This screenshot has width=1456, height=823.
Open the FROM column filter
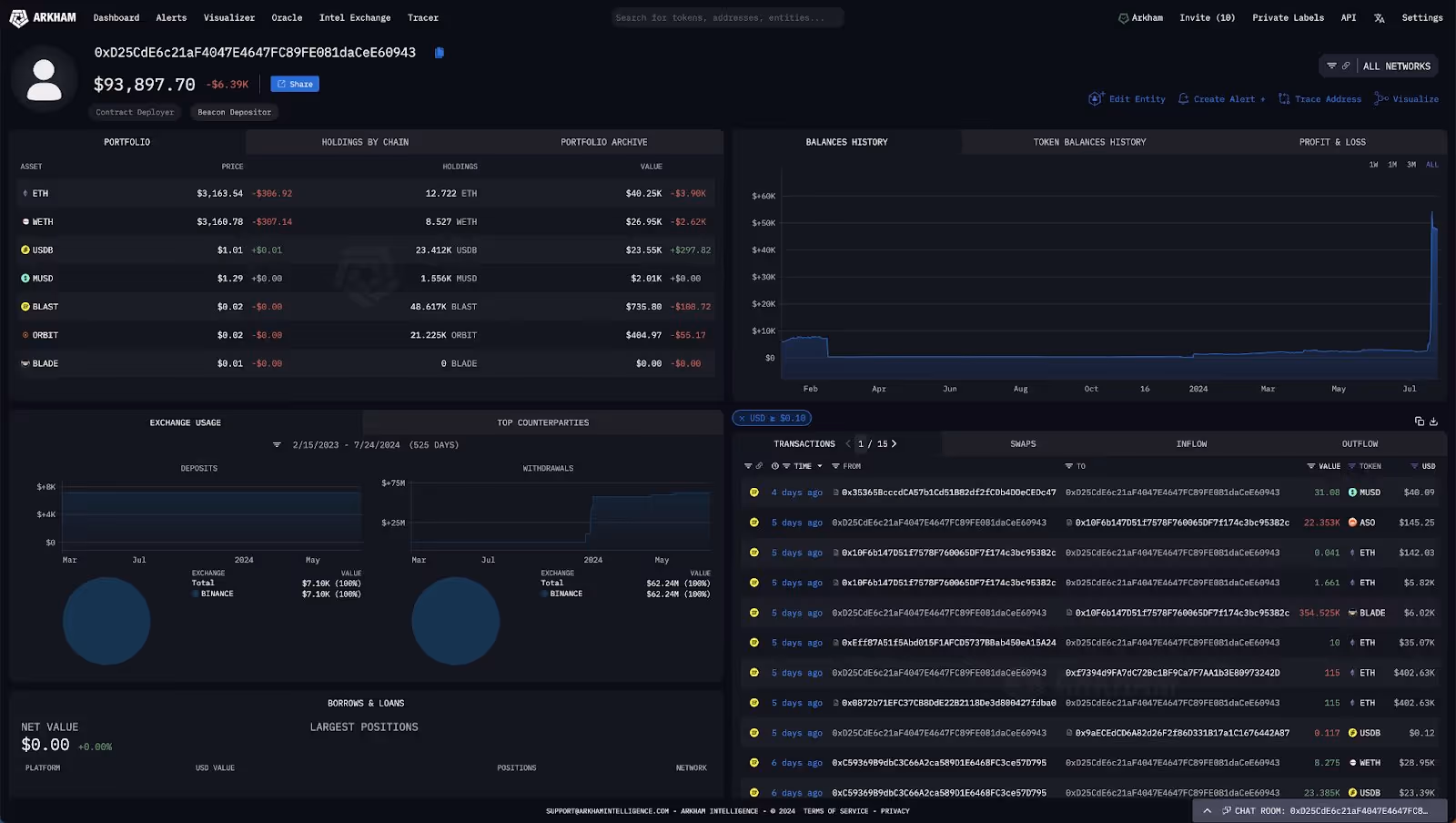(835, 466)
